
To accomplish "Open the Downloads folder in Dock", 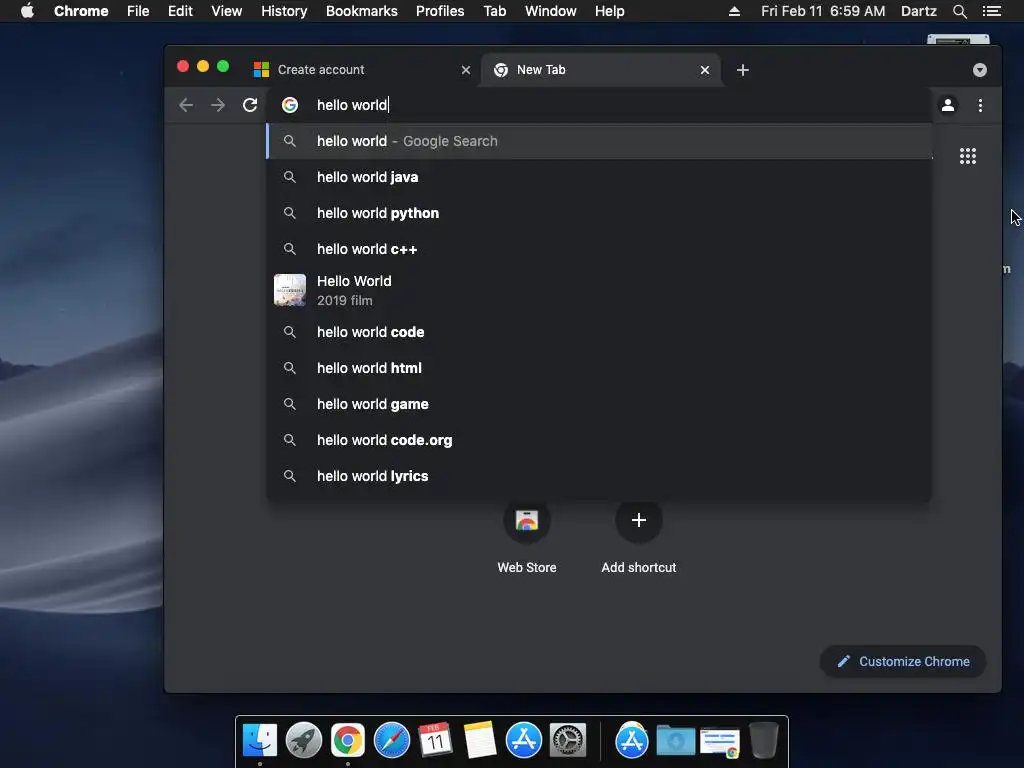I will (x=675, y=741).
